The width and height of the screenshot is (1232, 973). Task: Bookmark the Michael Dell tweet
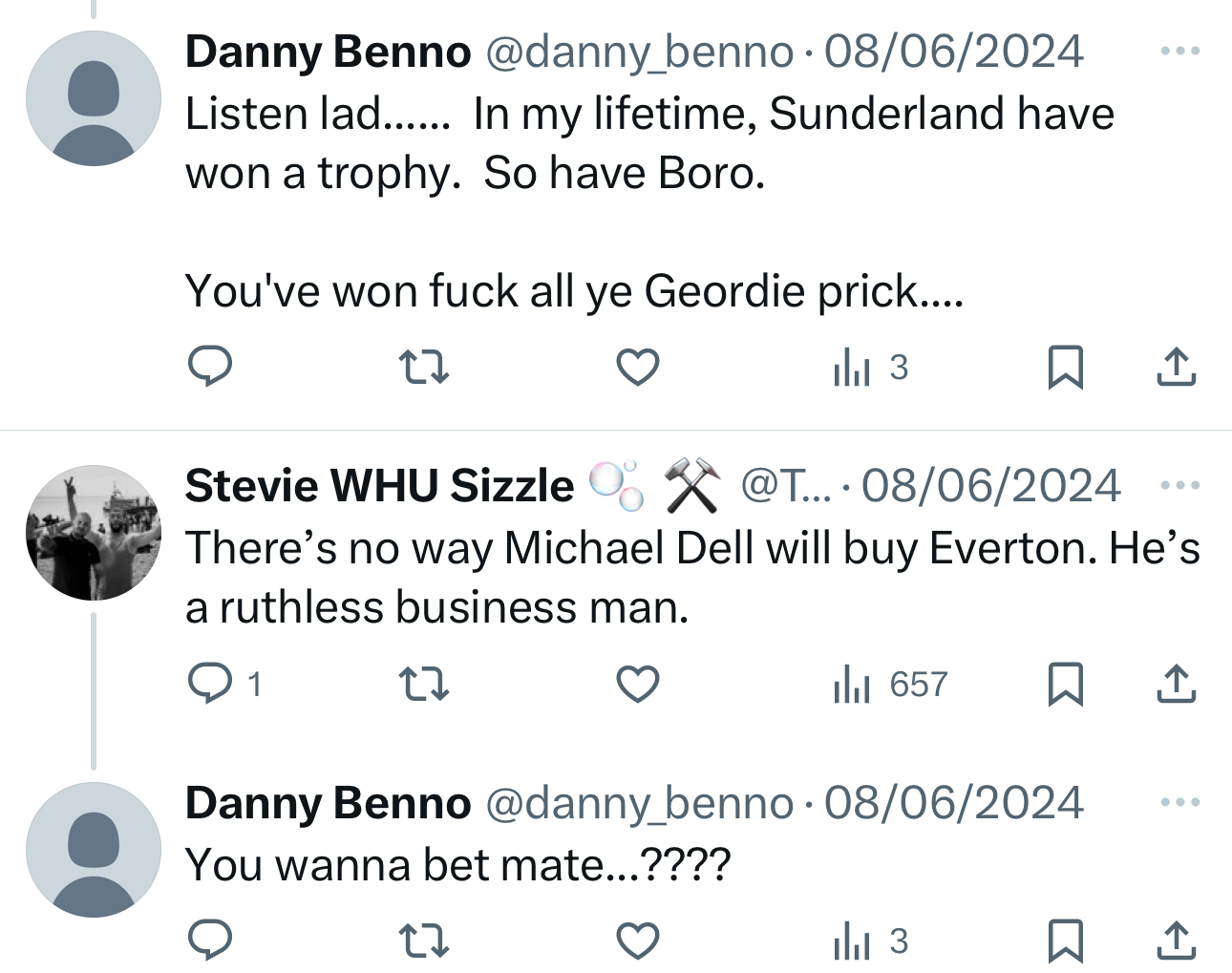pyautogui.click(x=1066, y=684)
